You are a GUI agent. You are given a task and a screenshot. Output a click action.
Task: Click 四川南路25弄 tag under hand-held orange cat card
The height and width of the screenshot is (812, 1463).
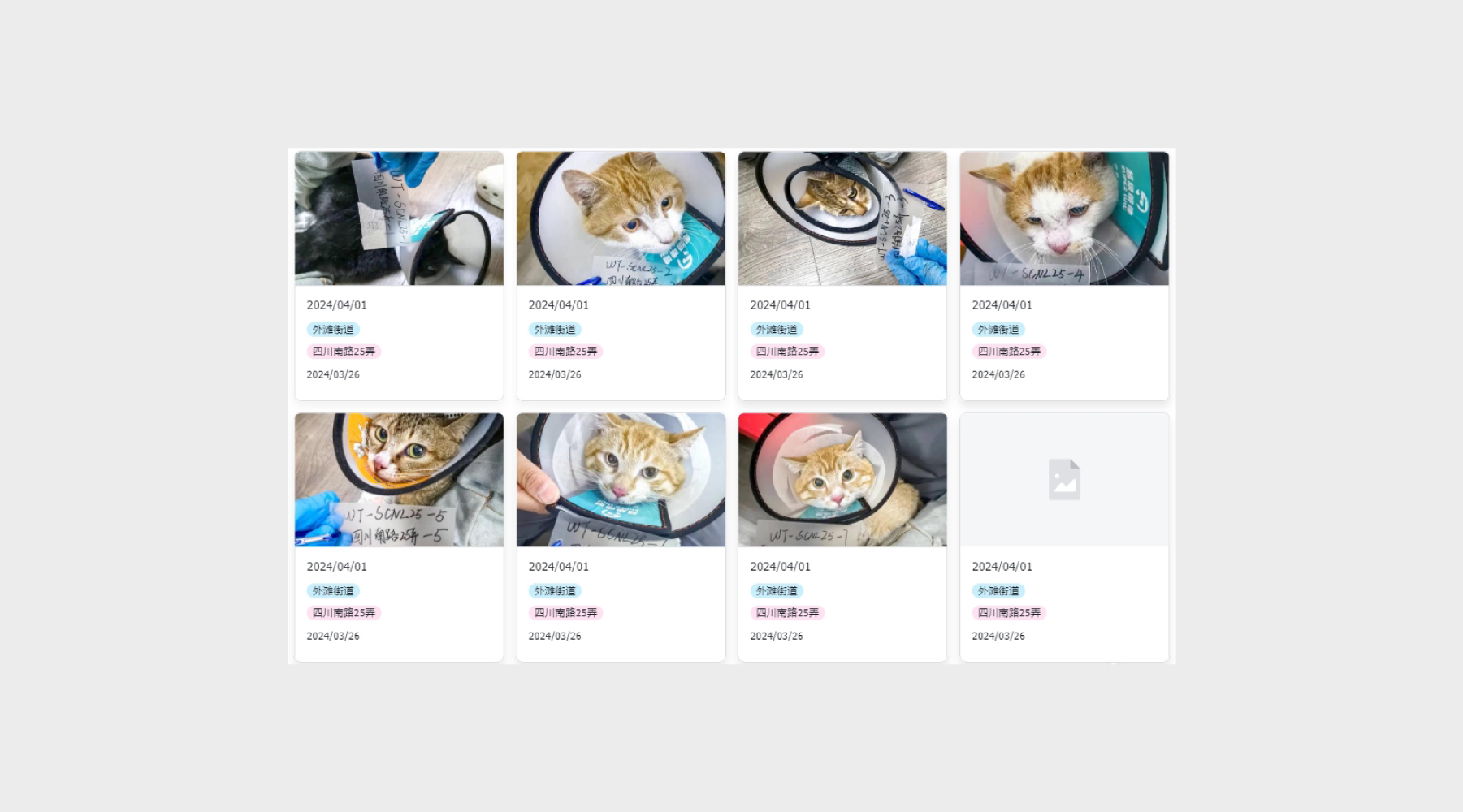tap(565, 613)
